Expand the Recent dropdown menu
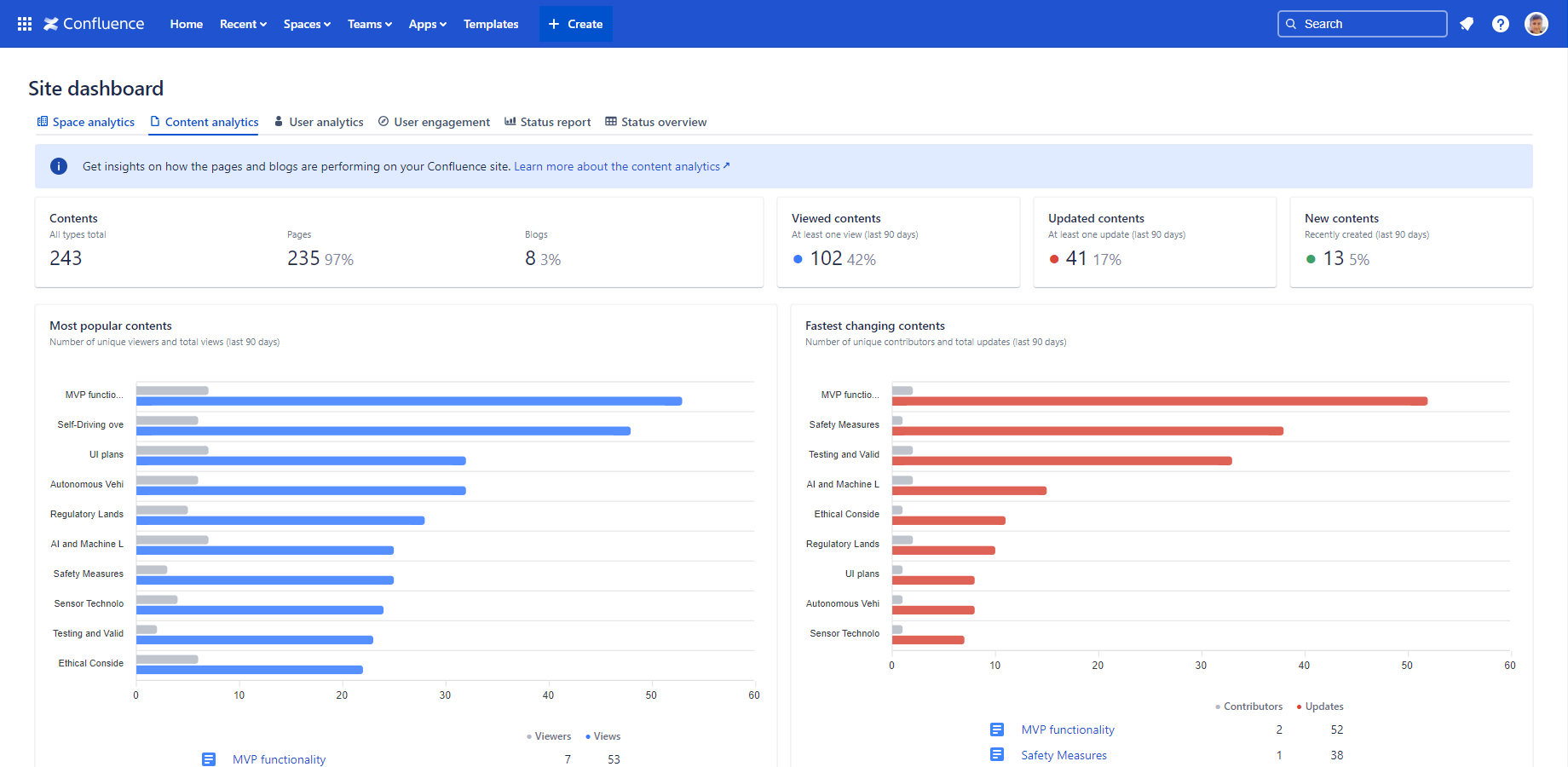1568x767 pixels. coord(243,24)
